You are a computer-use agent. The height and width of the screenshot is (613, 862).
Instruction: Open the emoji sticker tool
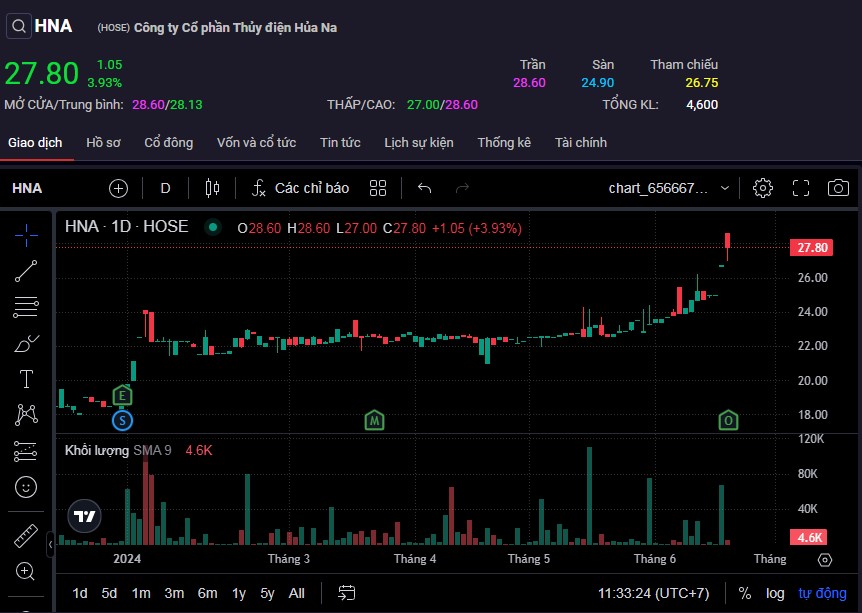pos(27,487)
